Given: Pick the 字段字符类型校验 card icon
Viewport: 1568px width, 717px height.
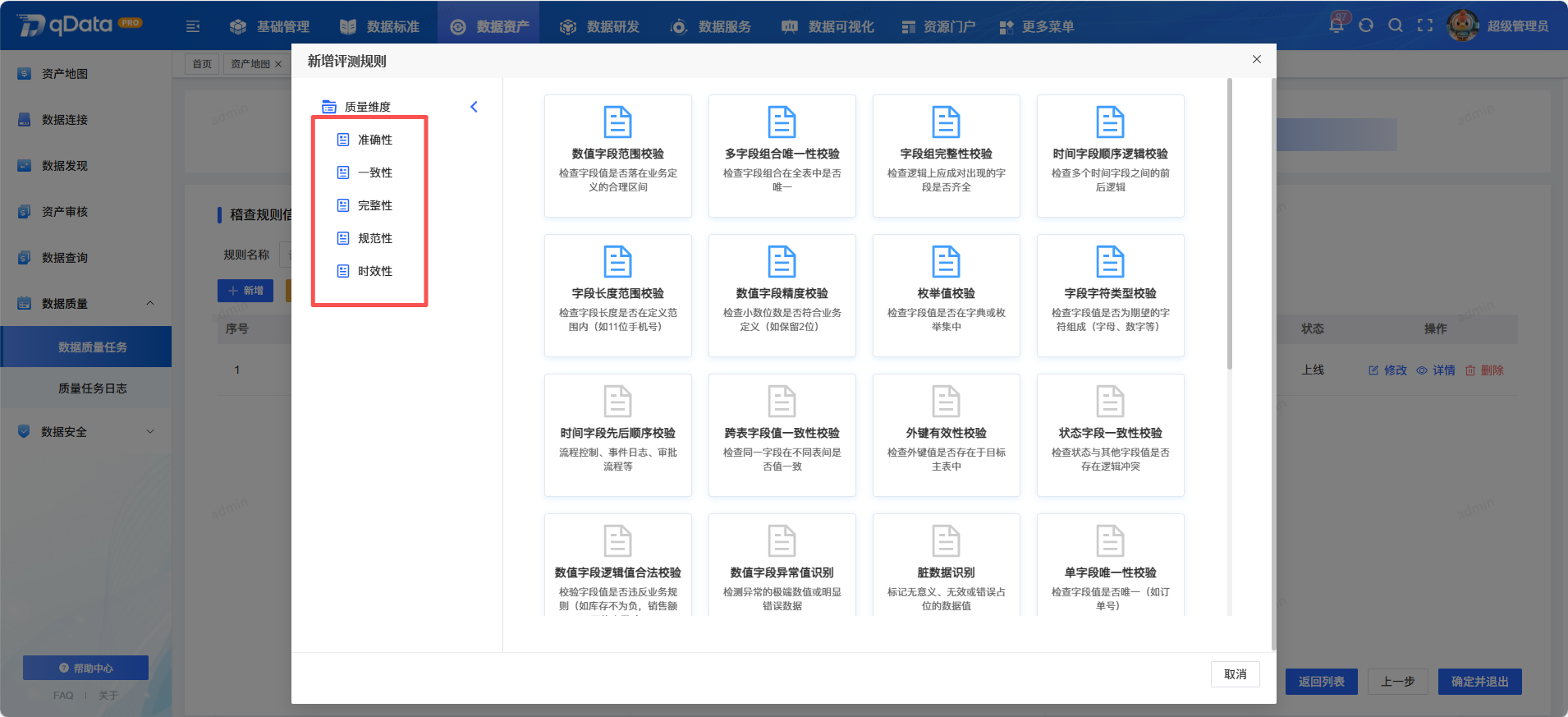Looking at the screenshot, I should pos(1110,262).
